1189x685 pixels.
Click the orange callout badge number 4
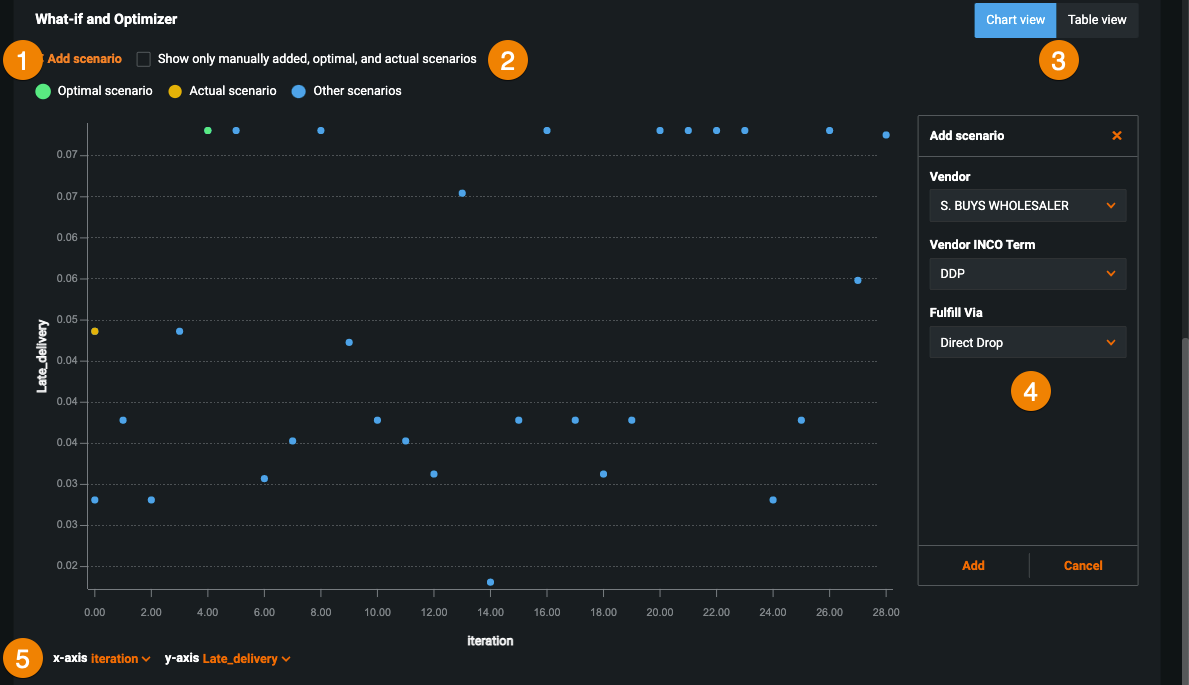point(1030,391)
